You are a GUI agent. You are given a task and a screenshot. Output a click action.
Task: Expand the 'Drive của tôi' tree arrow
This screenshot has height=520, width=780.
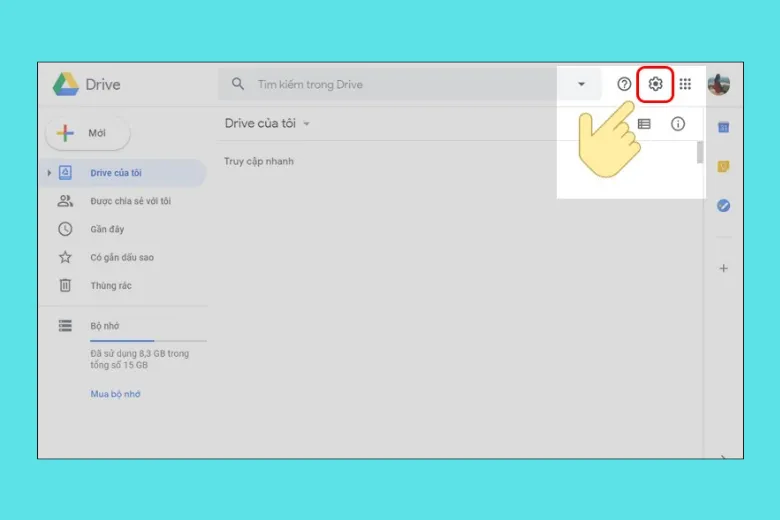(48, 173)
